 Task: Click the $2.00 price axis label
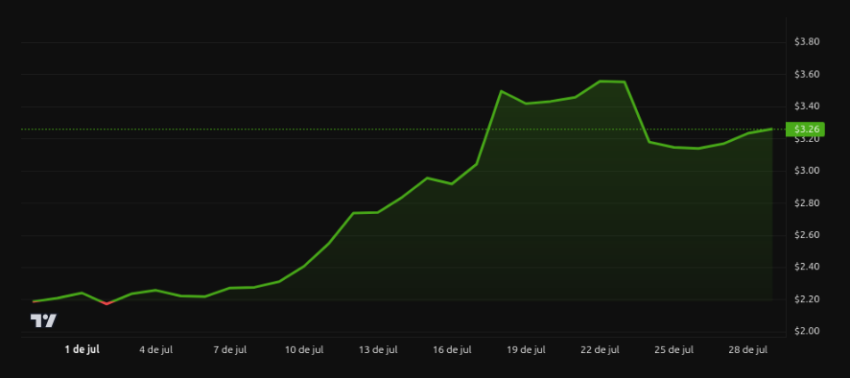807,331
